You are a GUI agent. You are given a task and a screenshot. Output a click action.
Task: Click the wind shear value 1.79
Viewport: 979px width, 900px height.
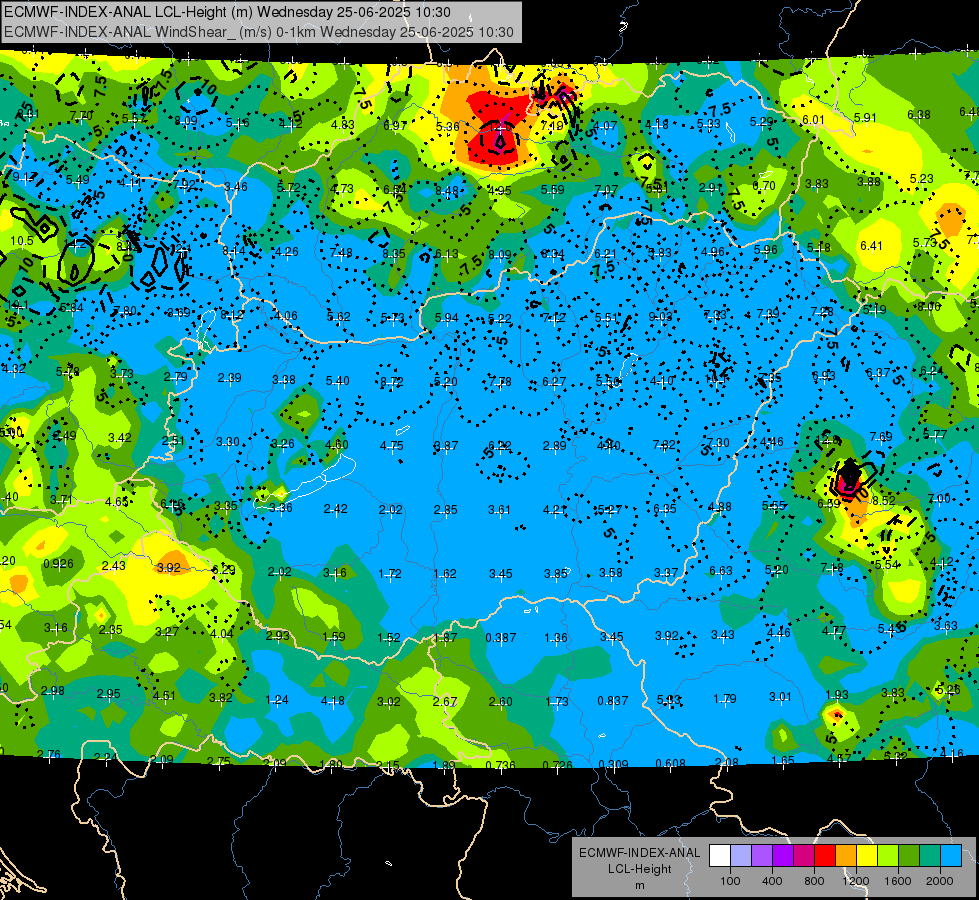point(725,698)
